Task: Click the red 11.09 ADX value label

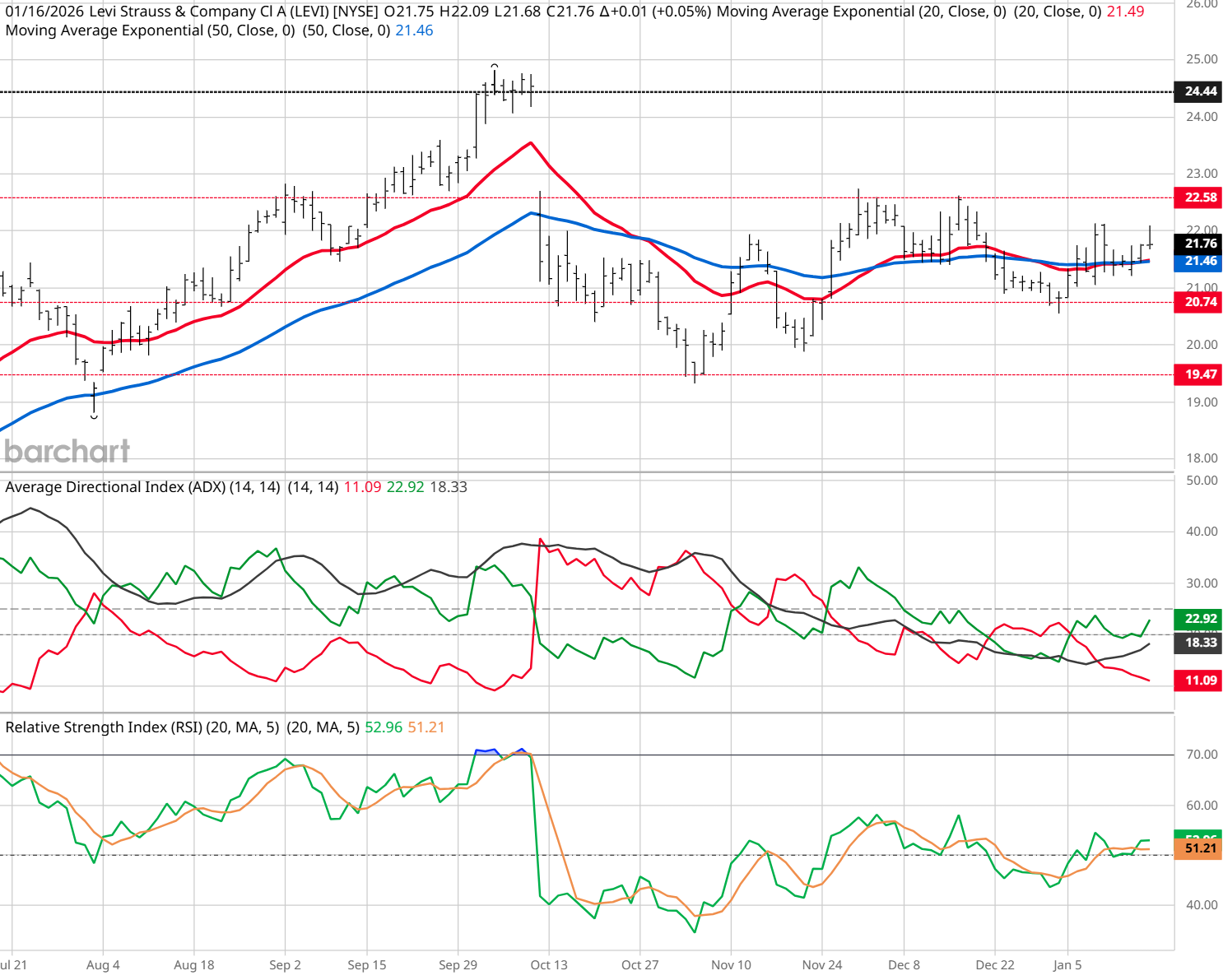Action: pos(1197,680)
